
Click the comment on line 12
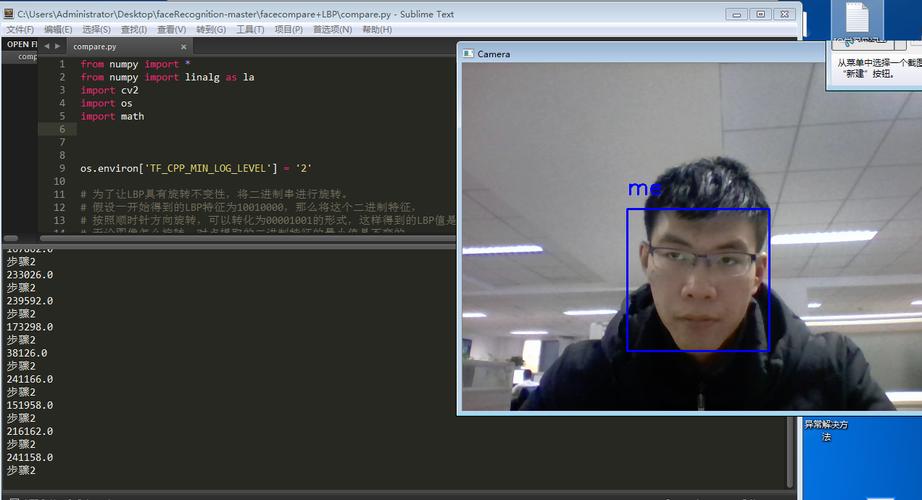(248, 207)
